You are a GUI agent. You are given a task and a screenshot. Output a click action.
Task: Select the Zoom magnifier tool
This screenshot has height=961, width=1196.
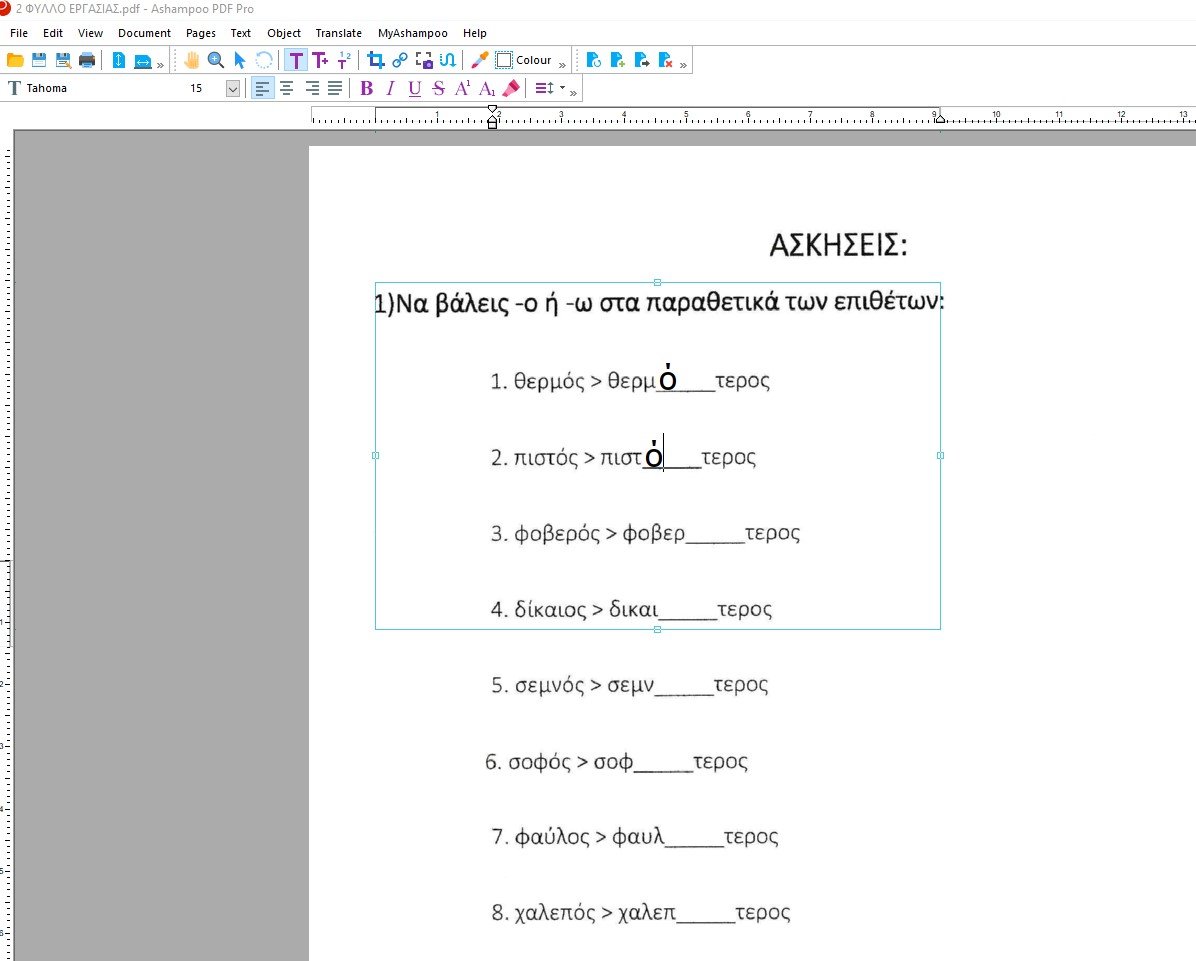point(216,60)
